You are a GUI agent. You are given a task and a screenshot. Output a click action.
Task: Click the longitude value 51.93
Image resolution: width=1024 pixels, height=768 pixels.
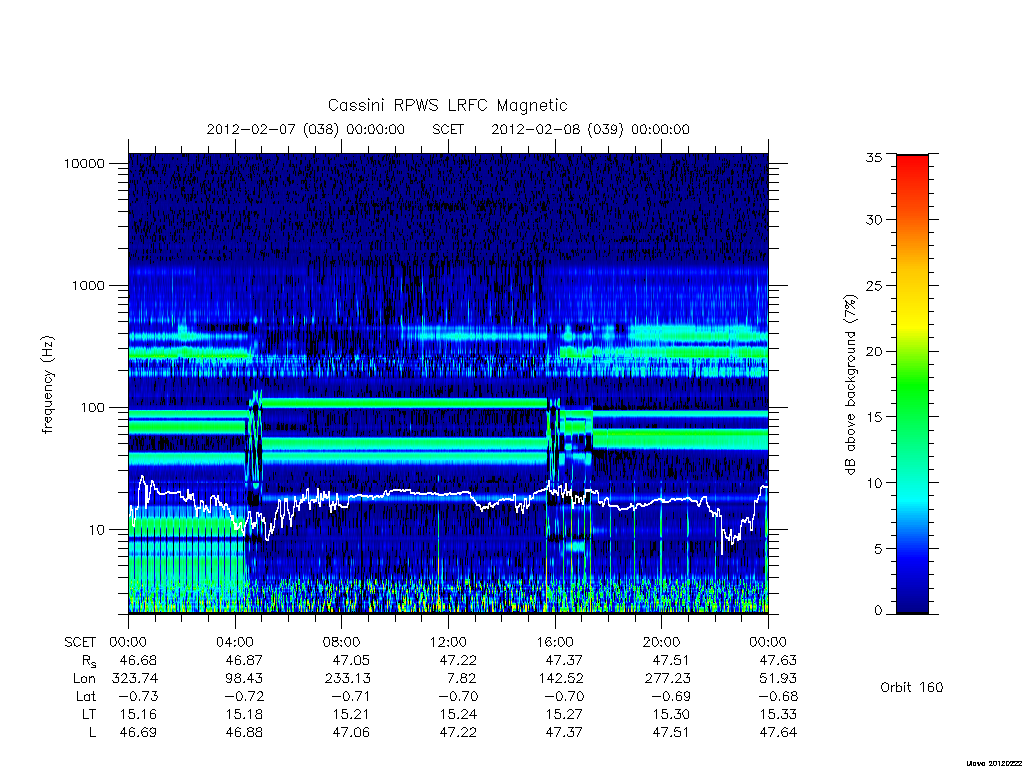point(778,679)
